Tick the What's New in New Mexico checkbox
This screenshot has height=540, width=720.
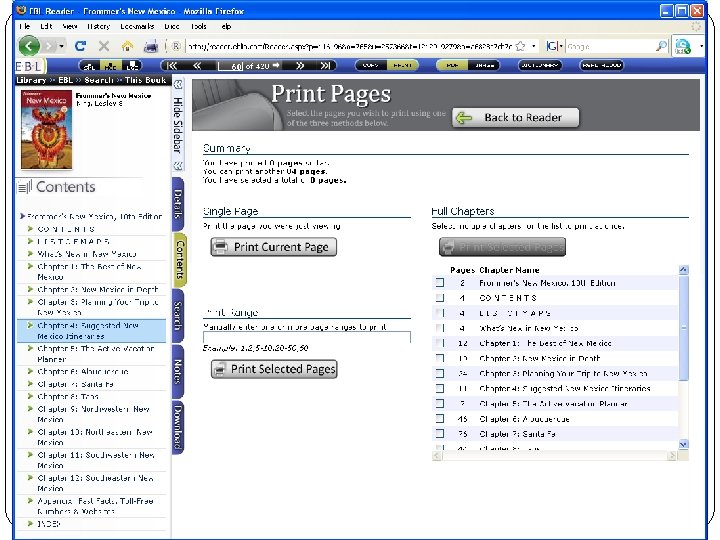440,328
